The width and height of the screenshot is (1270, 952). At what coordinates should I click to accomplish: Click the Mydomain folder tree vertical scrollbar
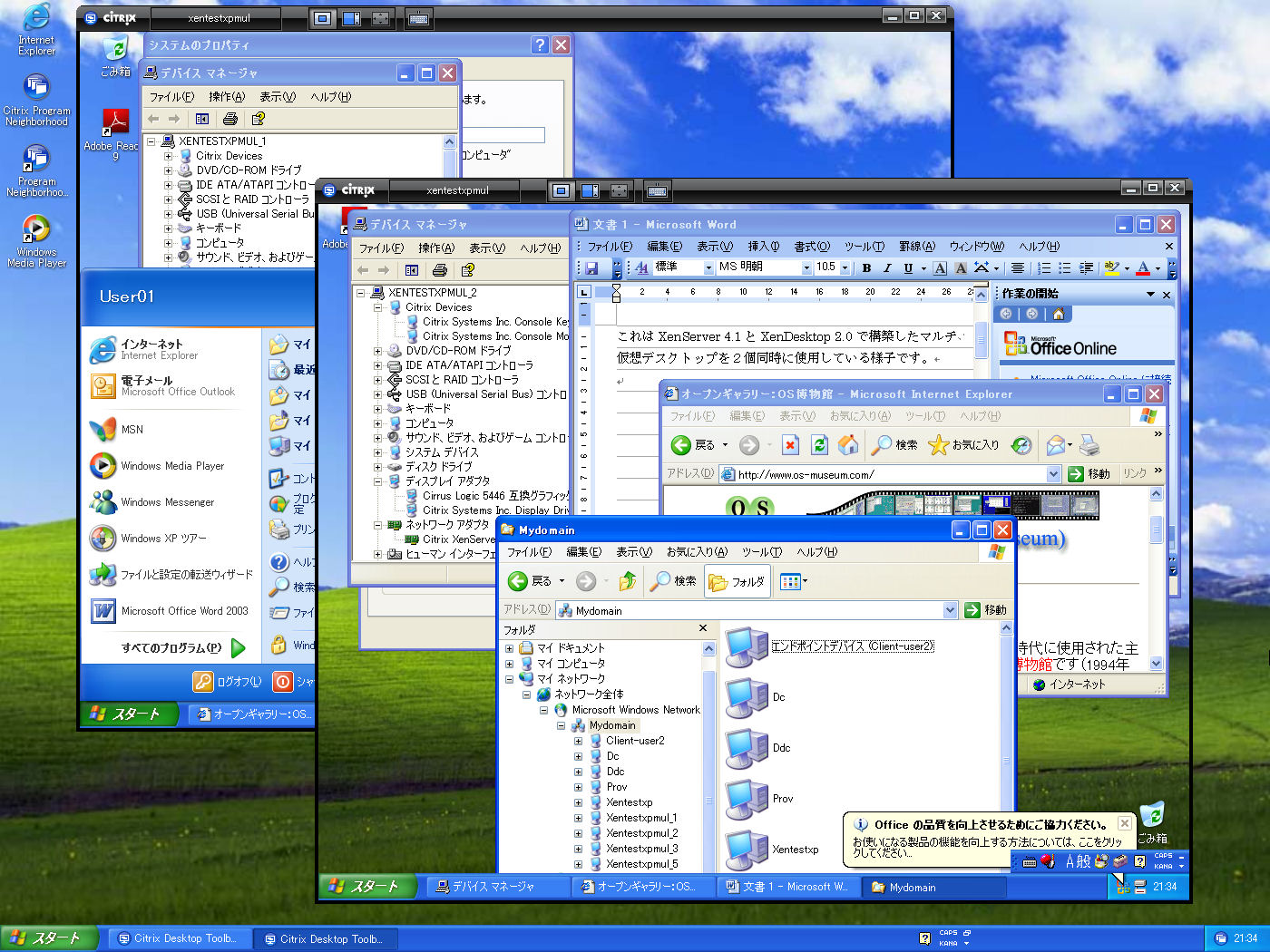click(709, 757)
